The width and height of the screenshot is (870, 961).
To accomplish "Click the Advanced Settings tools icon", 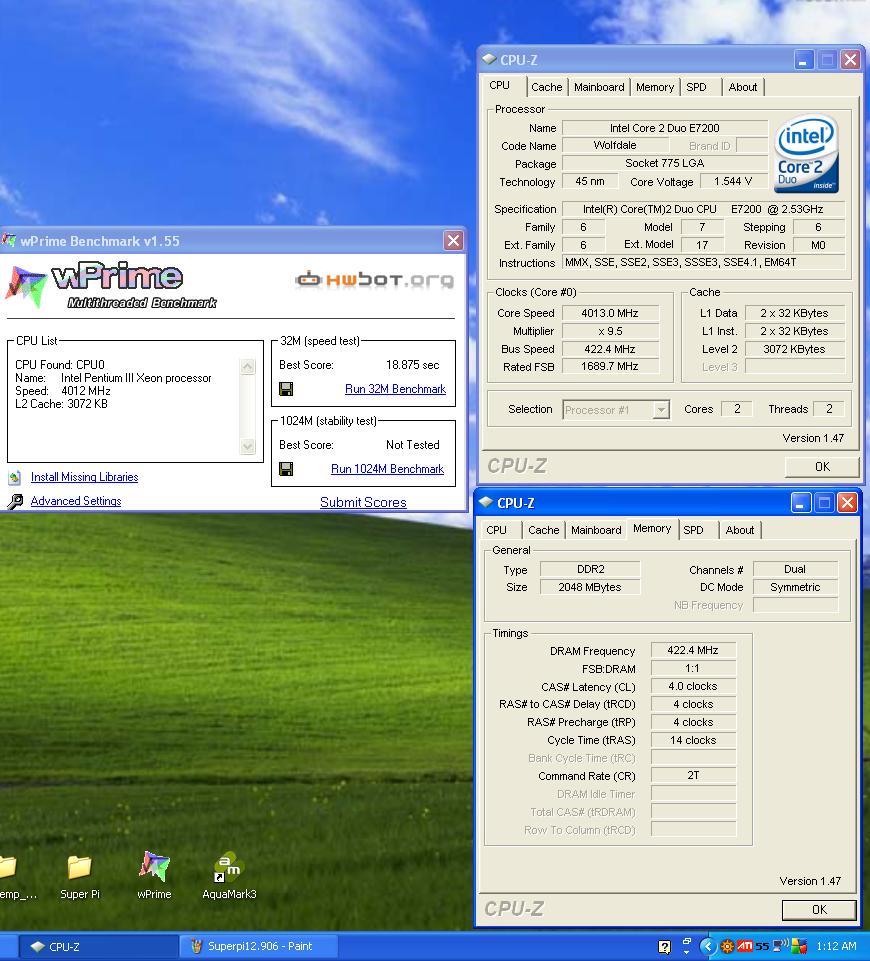I will (x=15, y=501).
